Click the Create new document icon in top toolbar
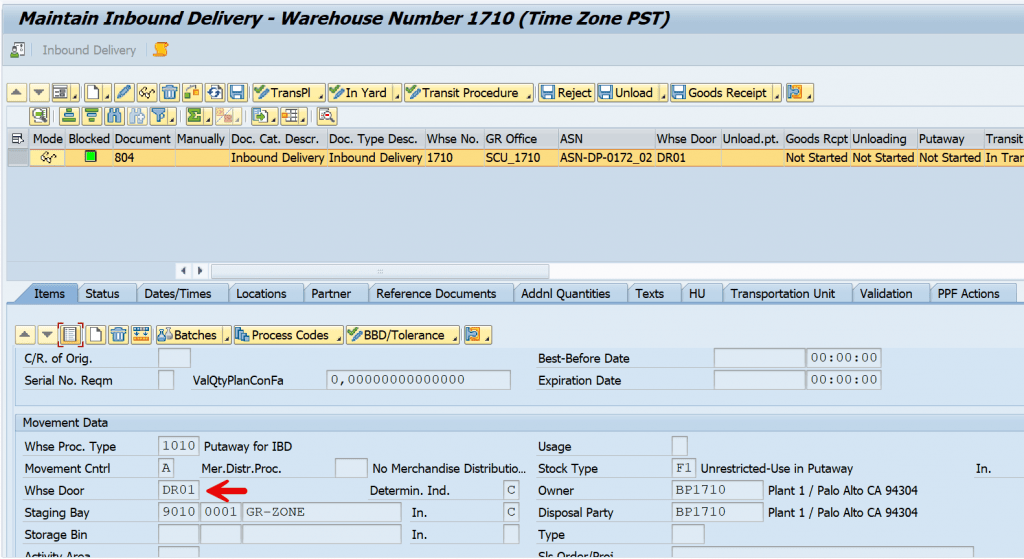This screenshot has width=1024, height=559. 93,93
